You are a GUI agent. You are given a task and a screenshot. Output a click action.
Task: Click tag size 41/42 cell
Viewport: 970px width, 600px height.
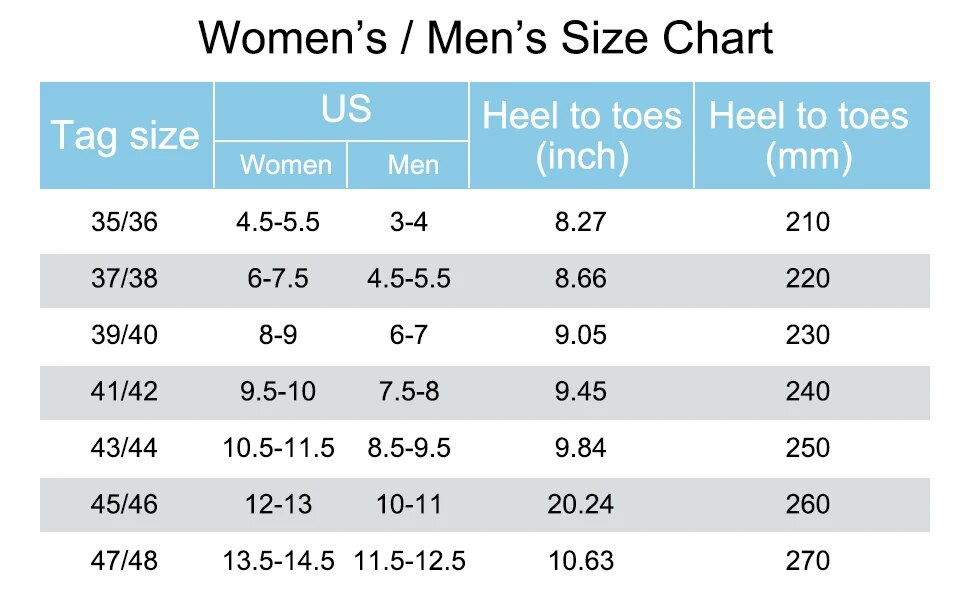point(124,392)
